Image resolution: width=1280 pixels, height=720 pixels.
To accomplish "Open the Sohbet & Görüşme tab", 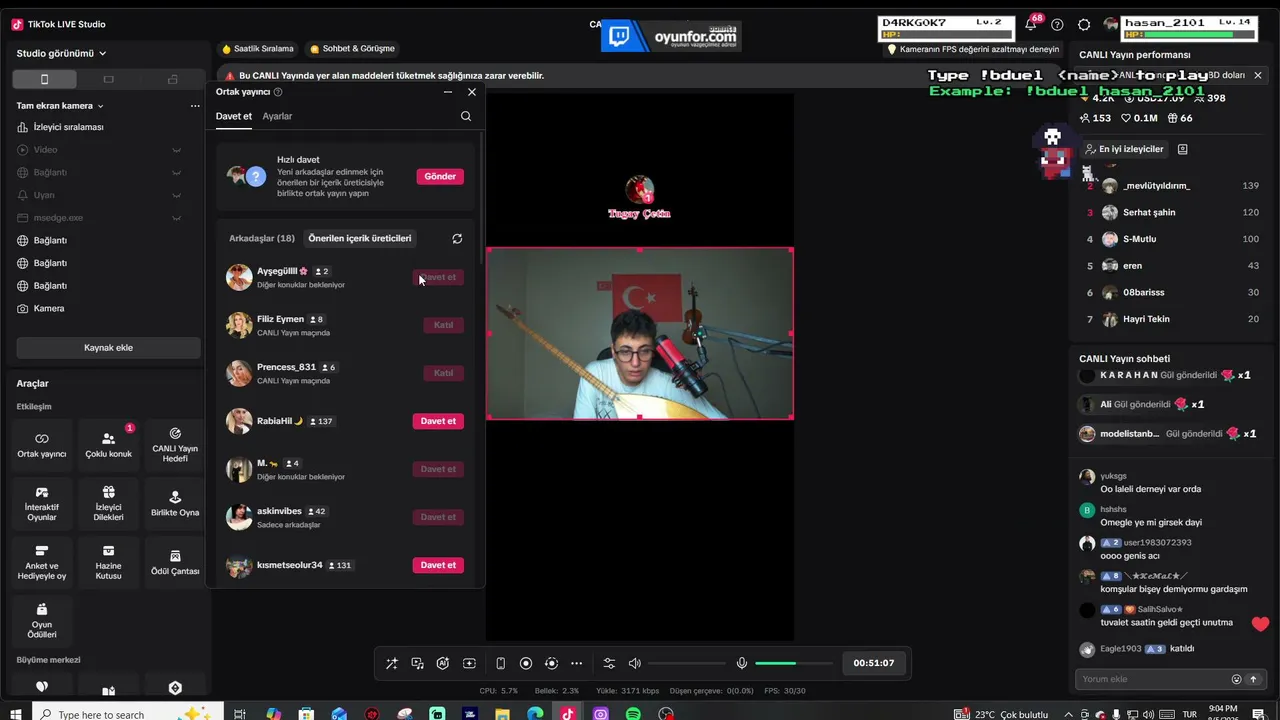I will (x=352, y=48).
